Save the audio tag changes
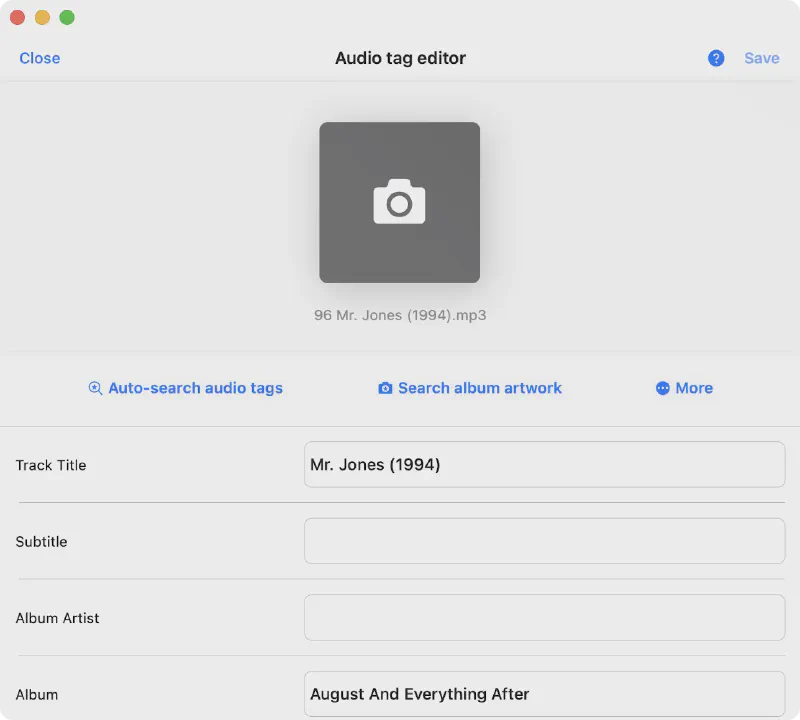This screenshot has width=800, height=720. tap(761, 58)
